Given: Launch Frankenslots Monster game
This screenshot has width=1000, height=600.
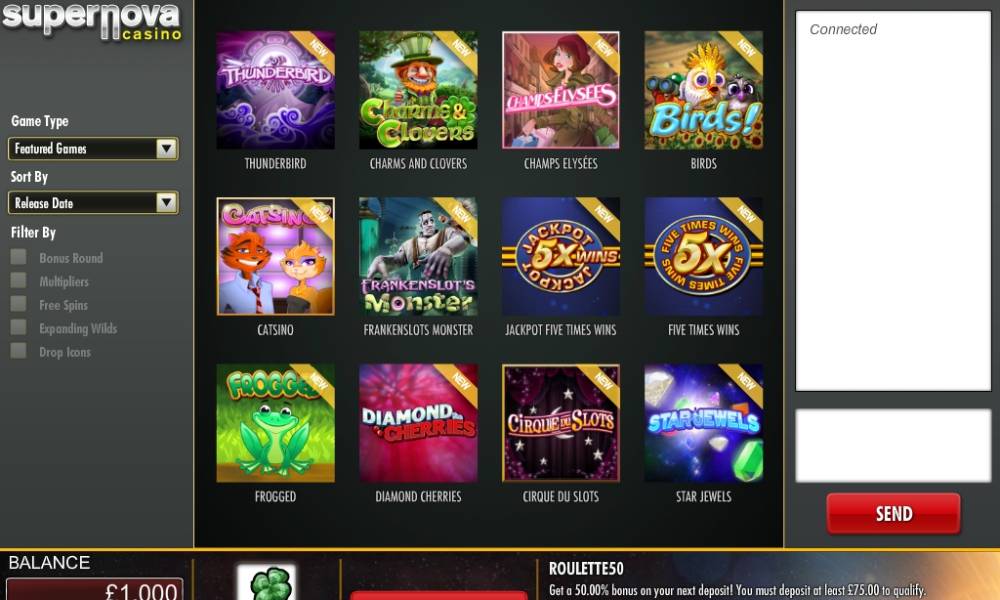Looking at the screenshot, I should coord(418,256).
